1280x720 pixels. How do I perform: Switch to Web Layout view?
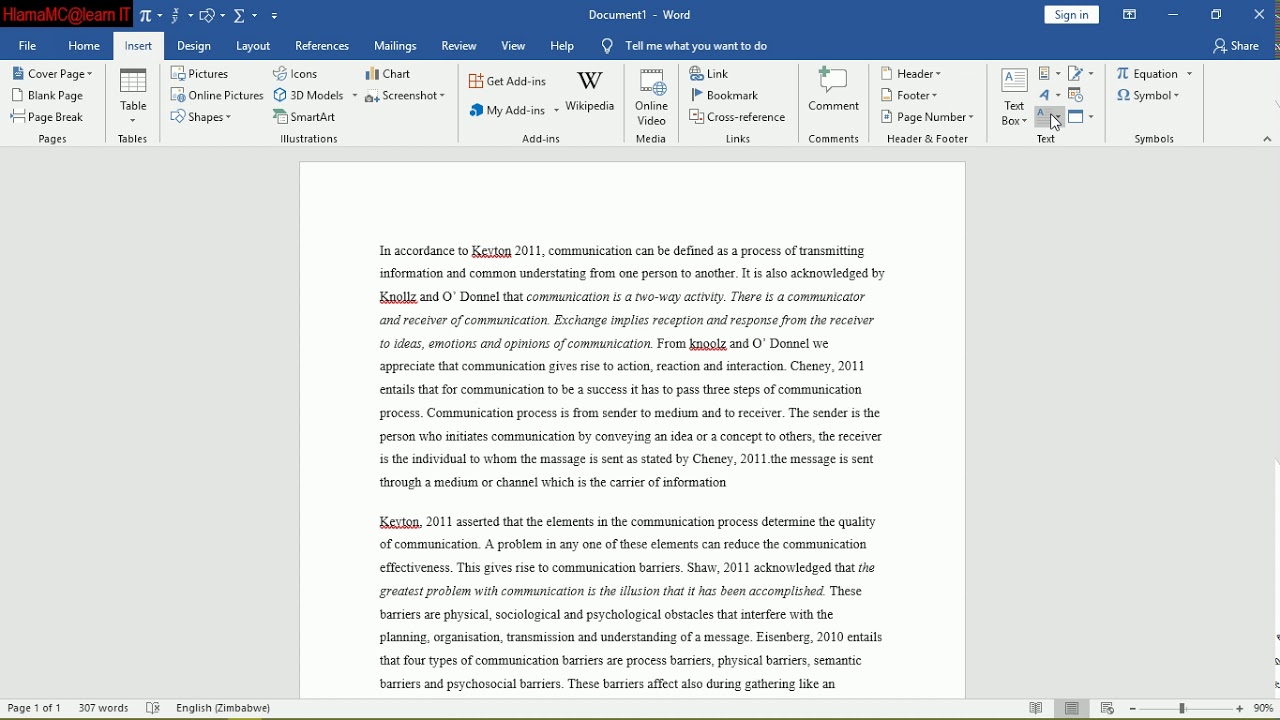pyautogui.click(x=1107, y=708)
